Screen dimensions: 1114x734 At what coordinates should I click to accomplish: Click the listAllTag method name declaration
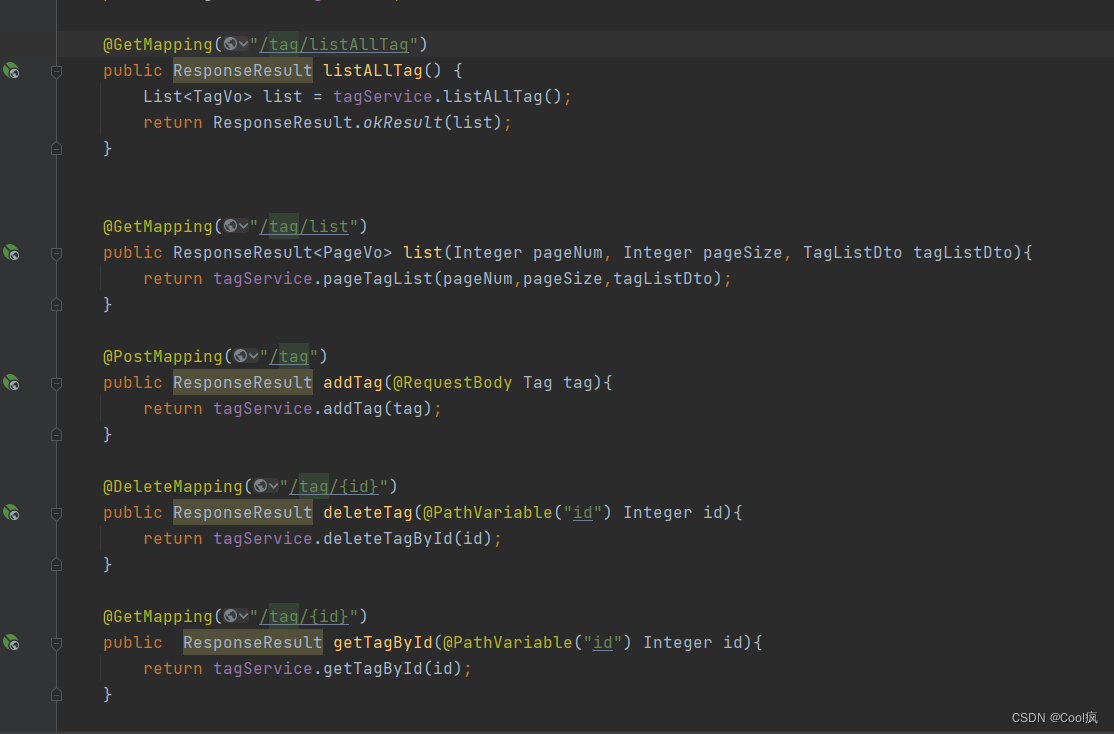click(373, 70)
